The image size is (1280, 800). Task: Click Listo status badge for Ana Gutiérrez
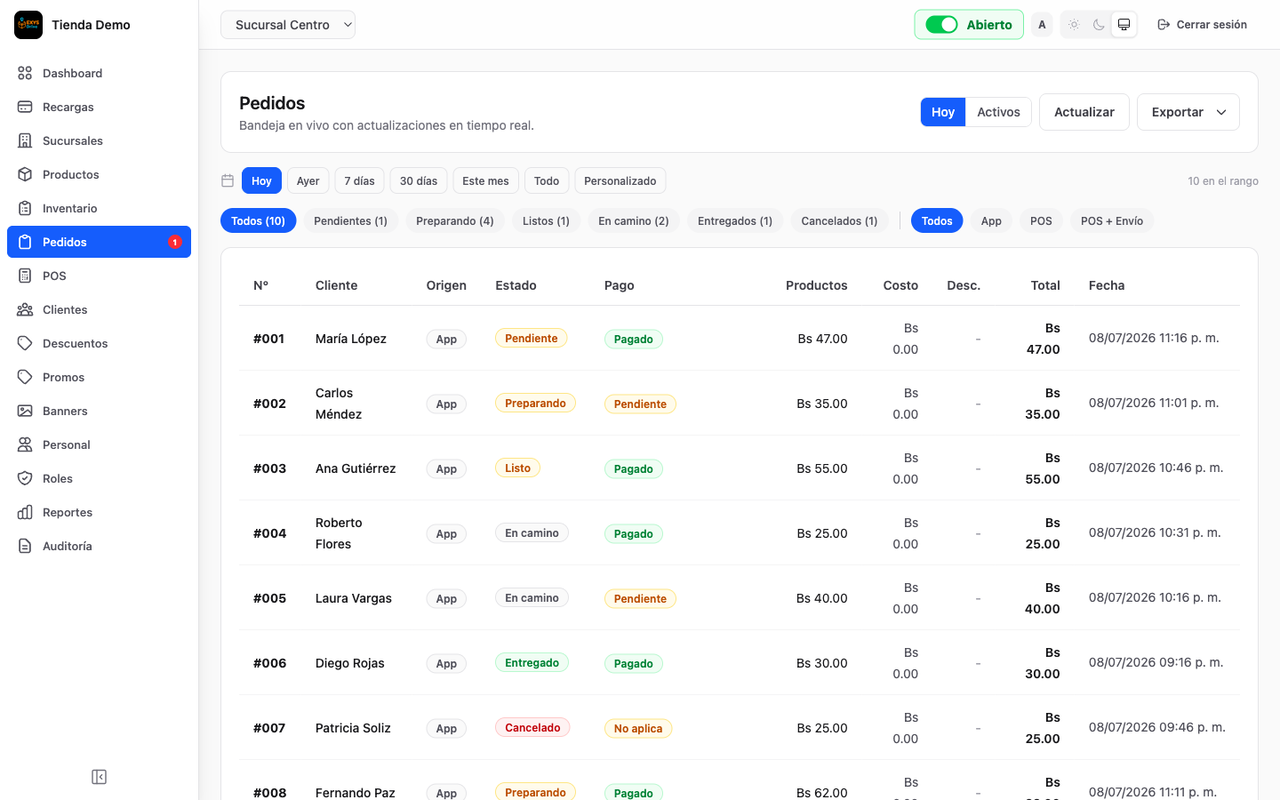[x=518, y=468]
